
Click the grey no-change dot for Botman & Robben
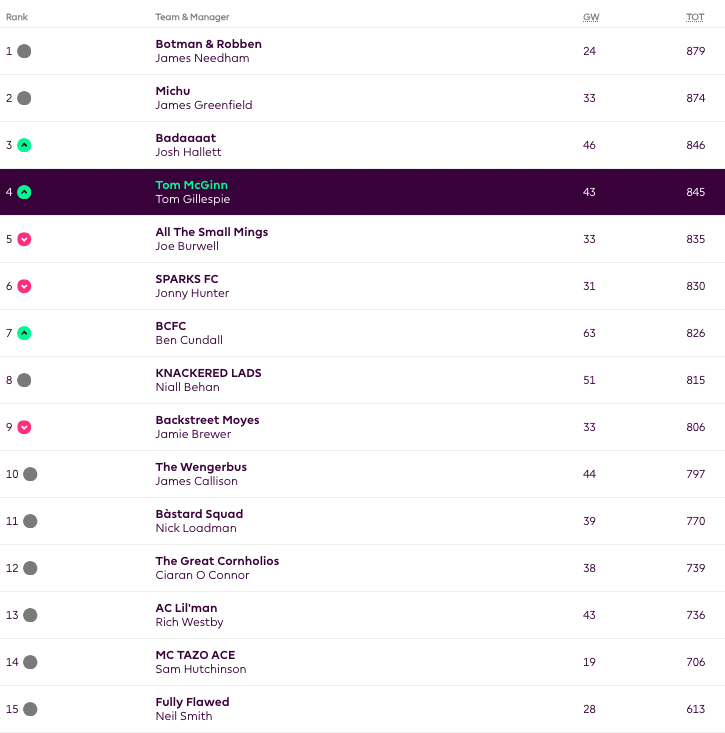click(24, 51)
